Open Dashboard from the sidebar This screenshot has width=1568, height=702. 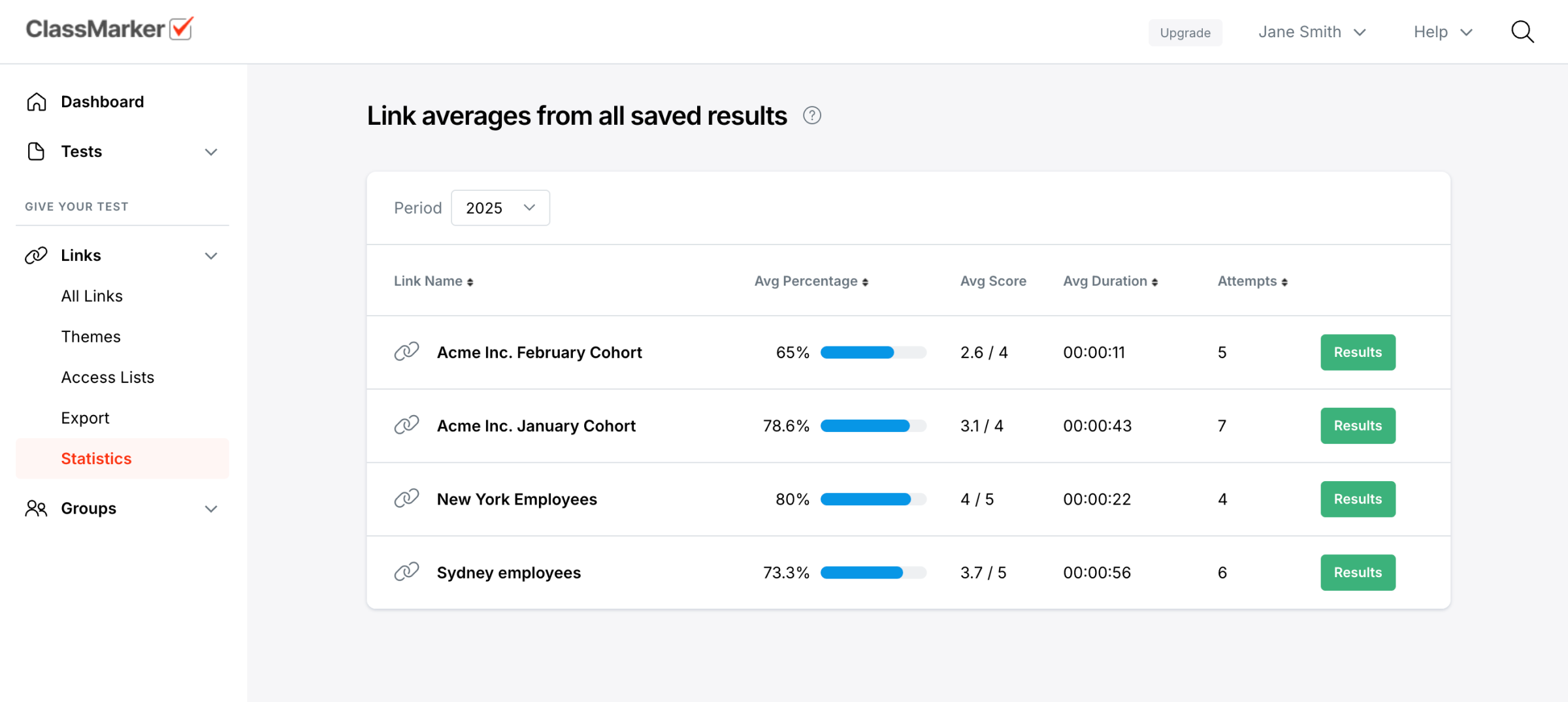[102, 102]
